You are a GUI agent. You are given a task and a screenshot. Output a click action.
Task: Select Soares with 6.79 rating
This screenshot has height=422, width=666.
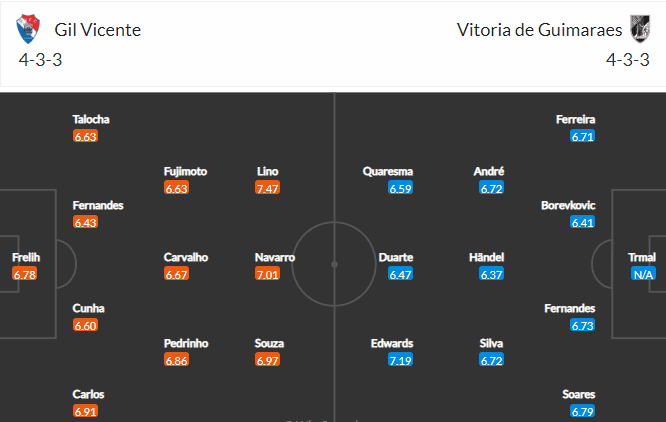579,394
